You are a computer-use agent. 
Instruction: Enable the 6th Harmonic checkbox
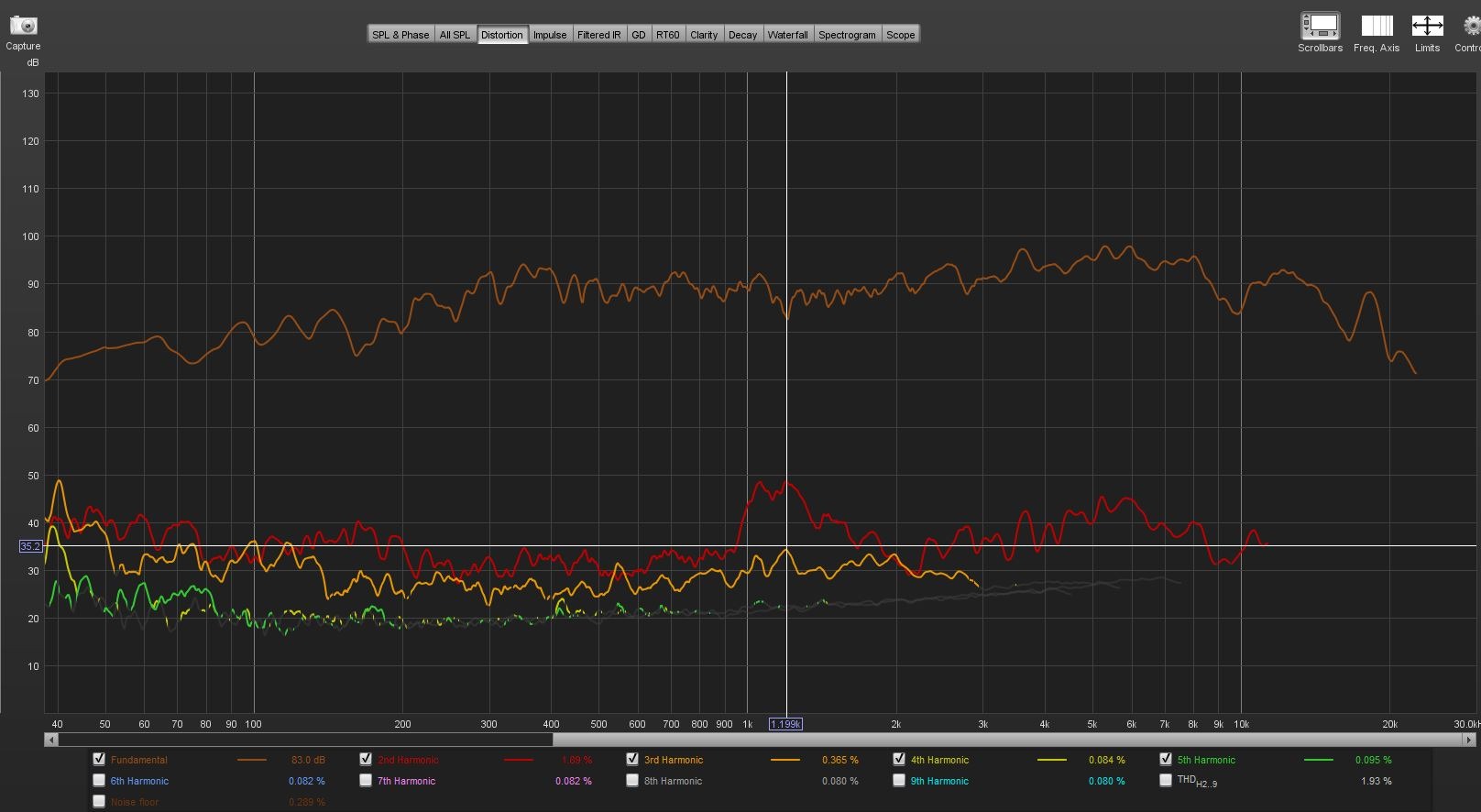click(99, 780)
